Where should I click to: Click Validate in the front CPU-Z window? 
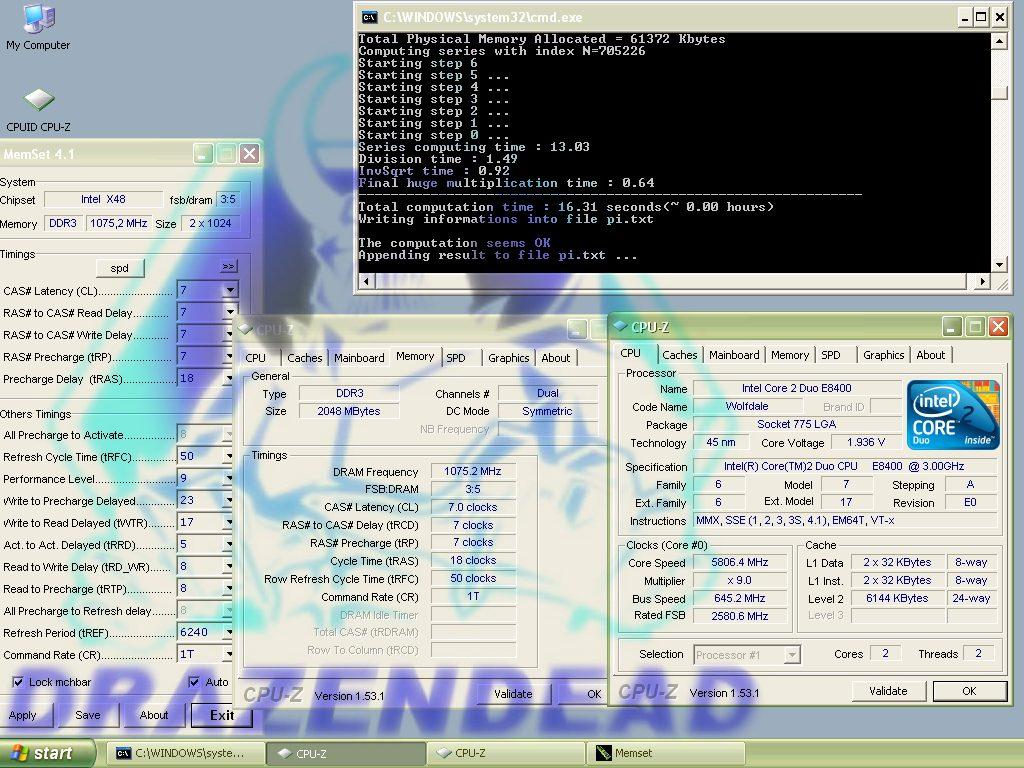pos(888,691)
